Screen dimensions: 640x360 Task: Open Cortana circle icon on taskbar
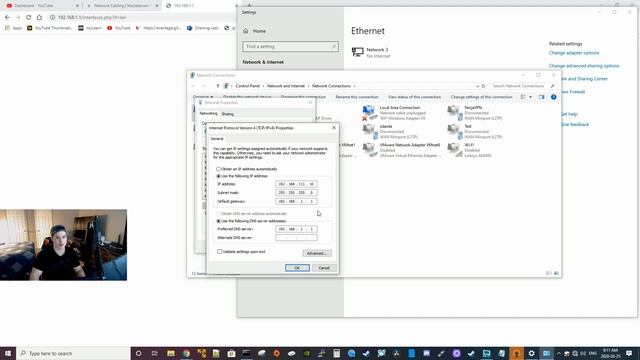pos(138,353)
